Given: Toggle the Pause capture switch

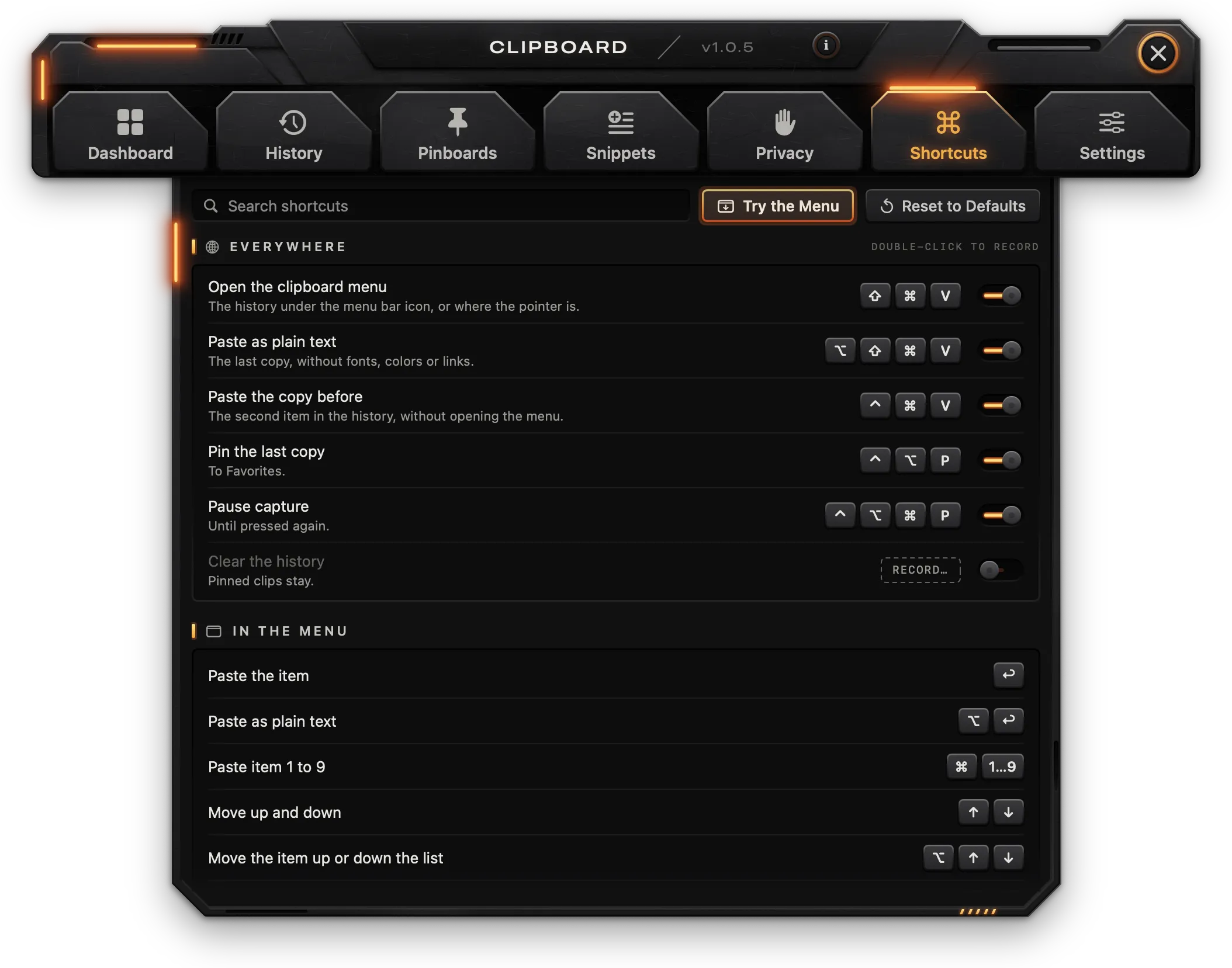Looking at the screenshot, I should point(1002,515).
